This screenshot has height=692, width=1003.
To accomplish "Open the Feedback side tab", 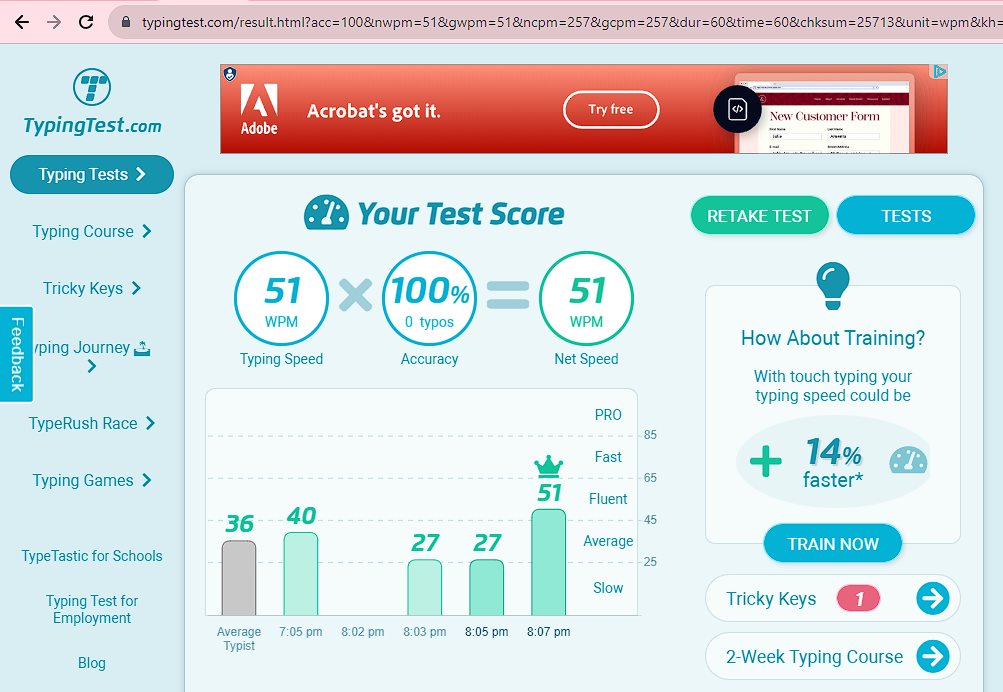I will pos(17,354).
